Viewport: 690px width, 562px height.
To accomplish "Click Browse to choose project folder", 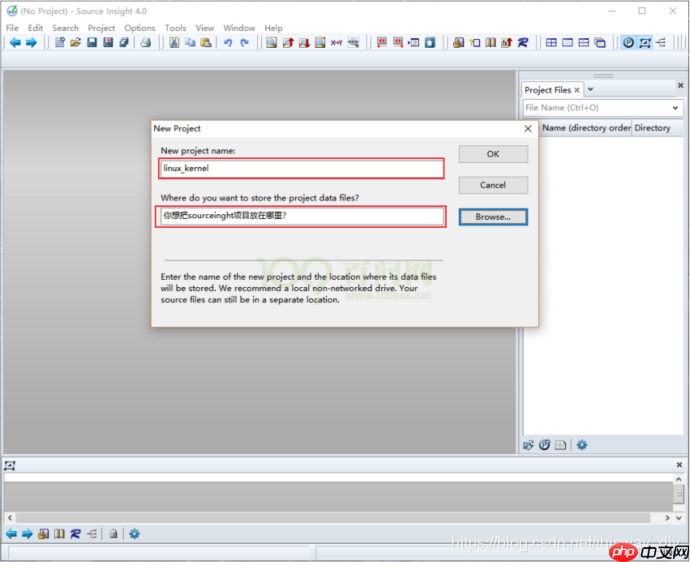I will click(493, 217).
